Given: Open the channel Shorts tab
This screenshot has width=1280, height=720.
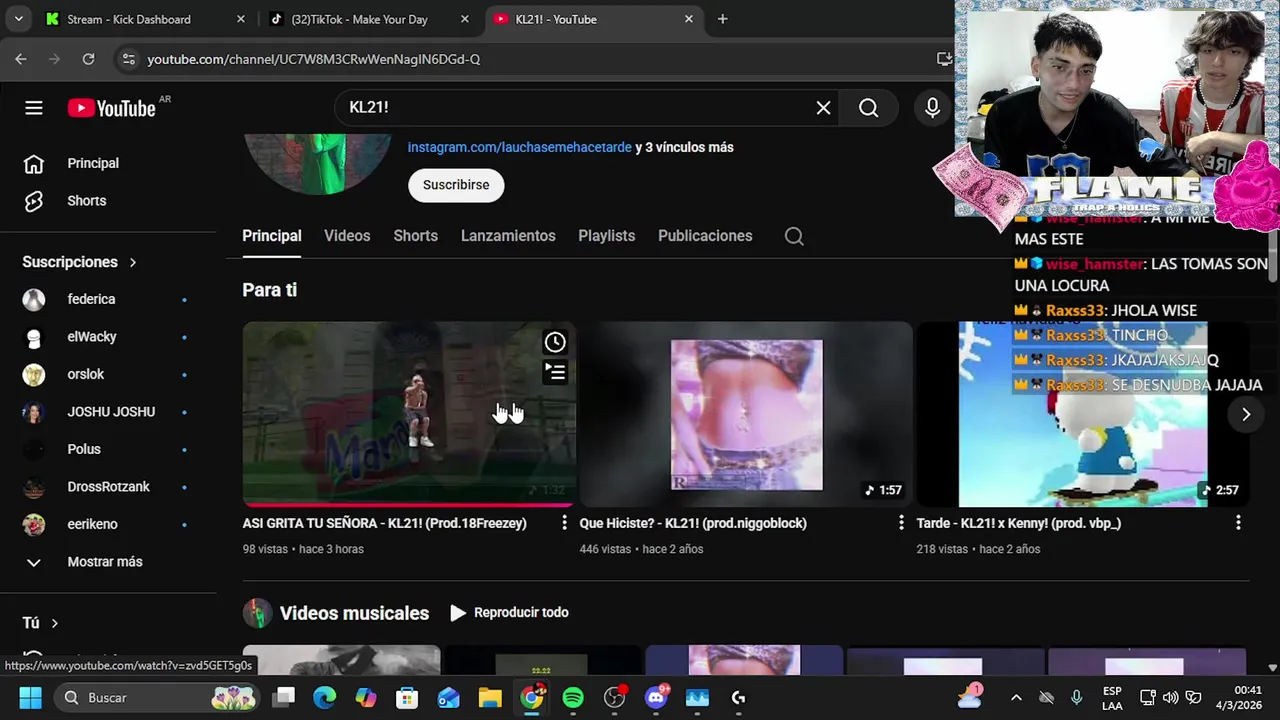Looking at the screenshot, I should tap(415, 236).
